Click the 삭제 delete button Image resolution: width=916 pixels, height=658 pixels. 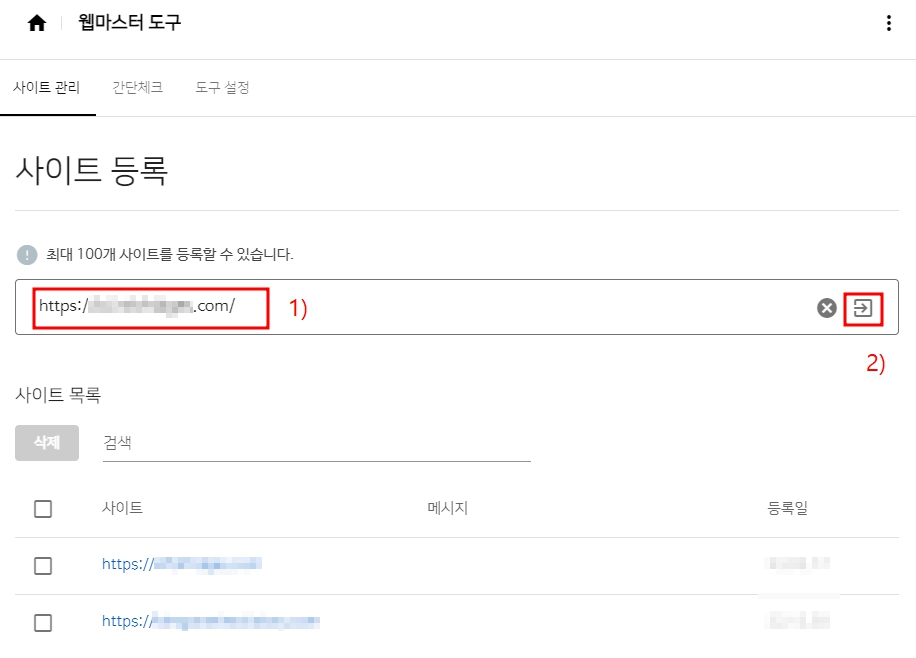tap(45, 443)
